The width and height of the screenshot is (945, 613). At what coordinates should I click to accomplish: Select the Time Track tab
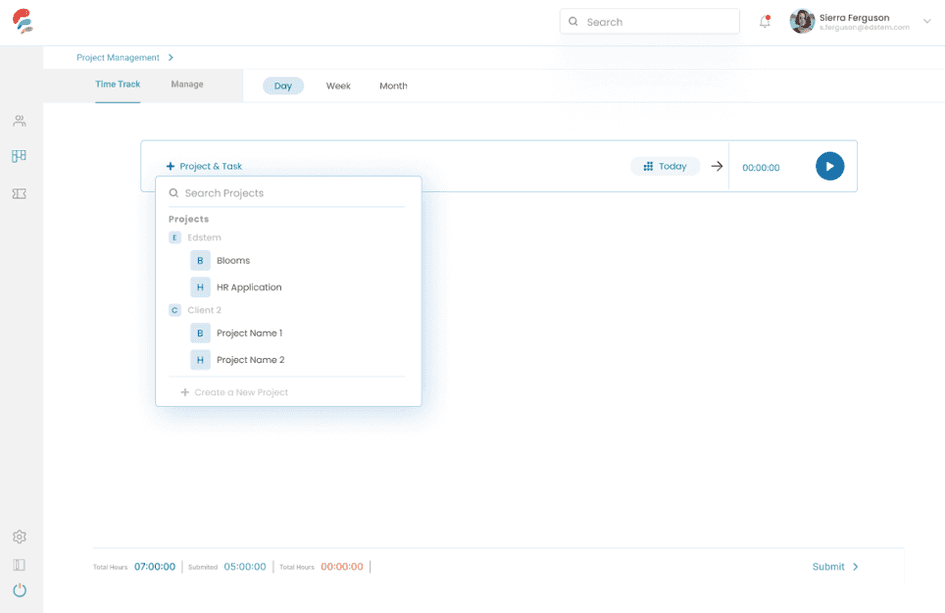[x=117, y=84]
